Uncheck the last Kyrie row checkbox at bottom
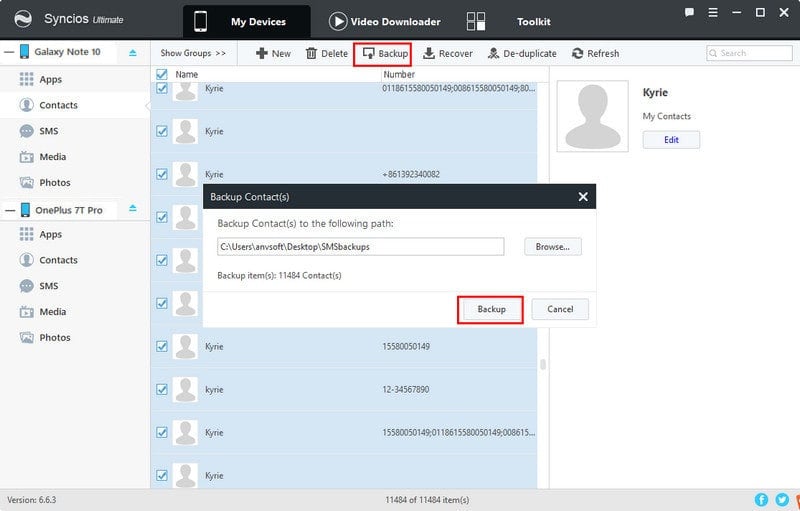The width and height of the screenshot is (800, 511). 162,475
